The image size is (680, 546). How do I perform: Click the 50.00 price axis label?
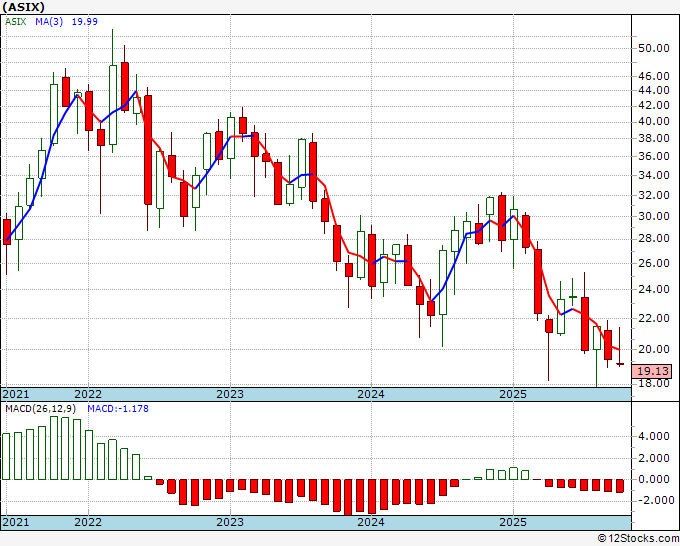coord(654,48)
